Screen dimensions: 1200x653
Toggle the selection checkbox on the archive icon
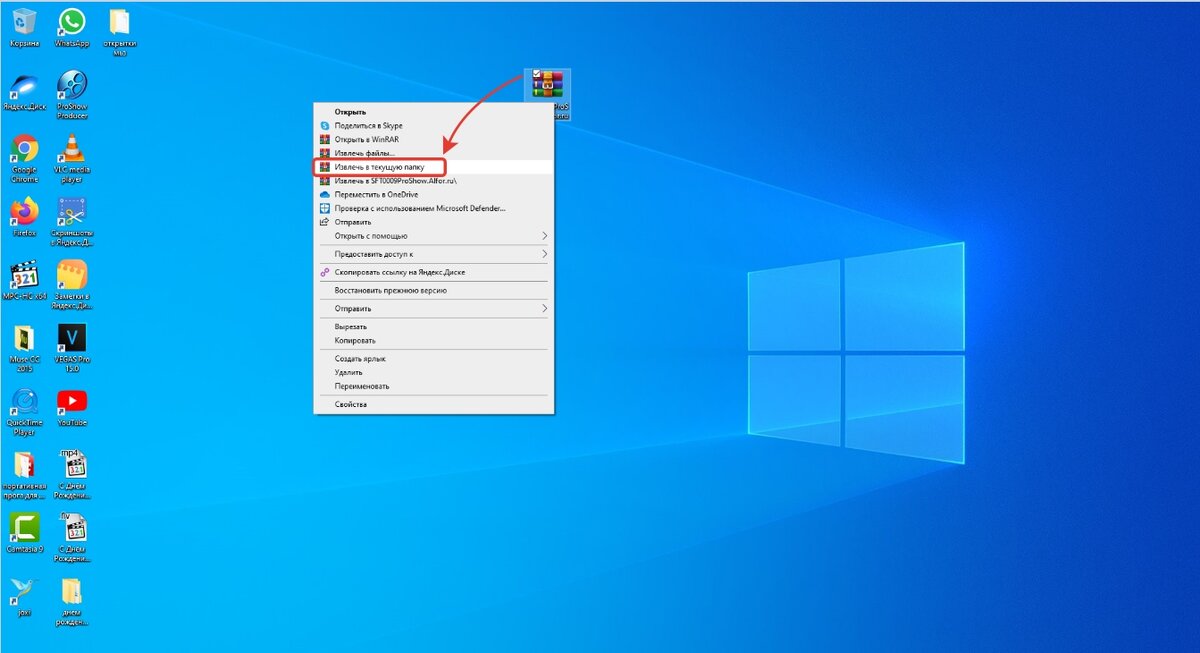[537, 74]
